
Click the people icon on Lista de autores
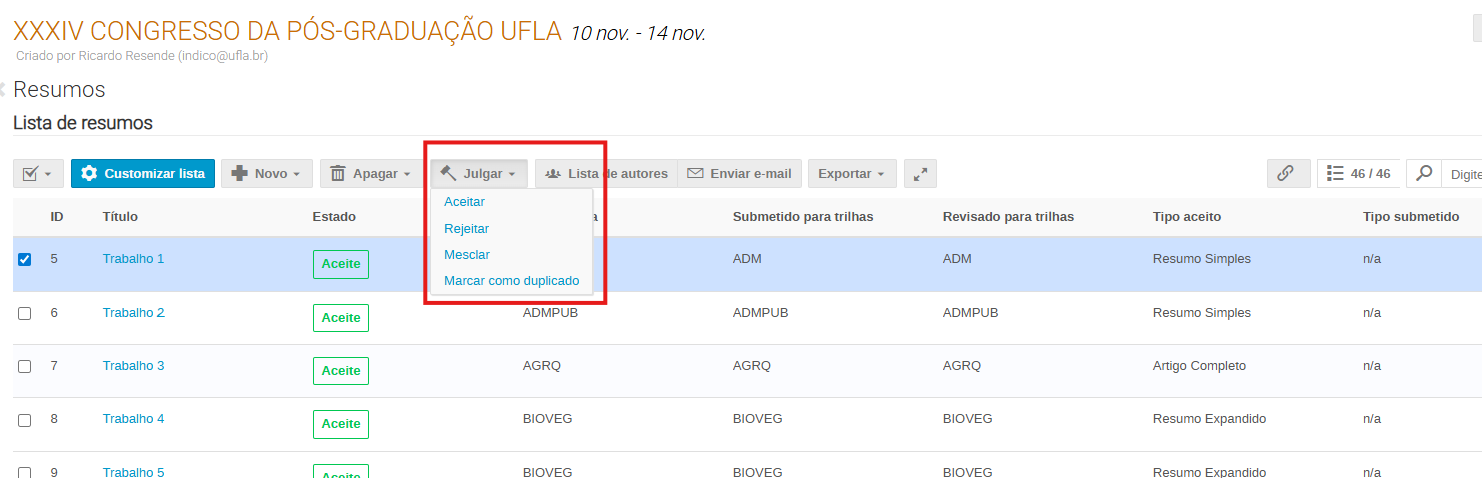pyautogui.click(x=552, y=173)
